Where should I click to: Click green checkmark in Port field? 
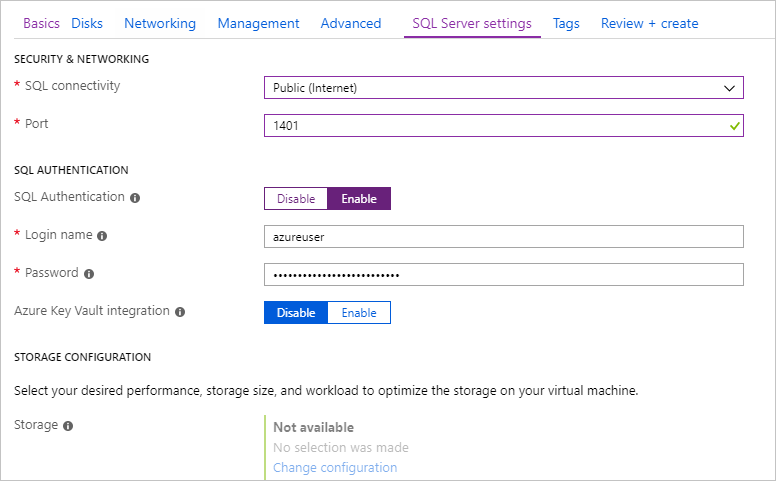tap(735, 126)
